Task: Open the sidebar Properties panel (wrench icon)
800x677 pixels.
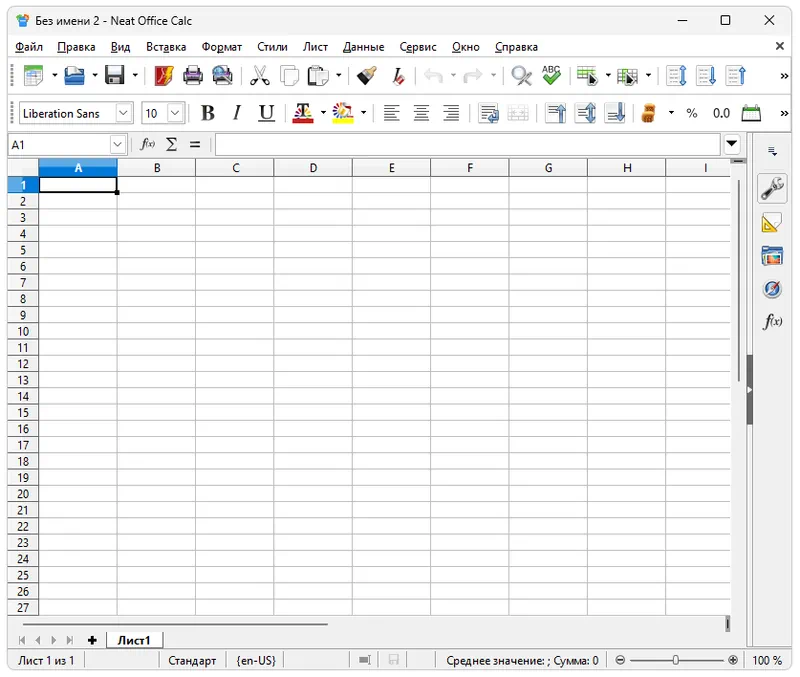Action: 772,188
